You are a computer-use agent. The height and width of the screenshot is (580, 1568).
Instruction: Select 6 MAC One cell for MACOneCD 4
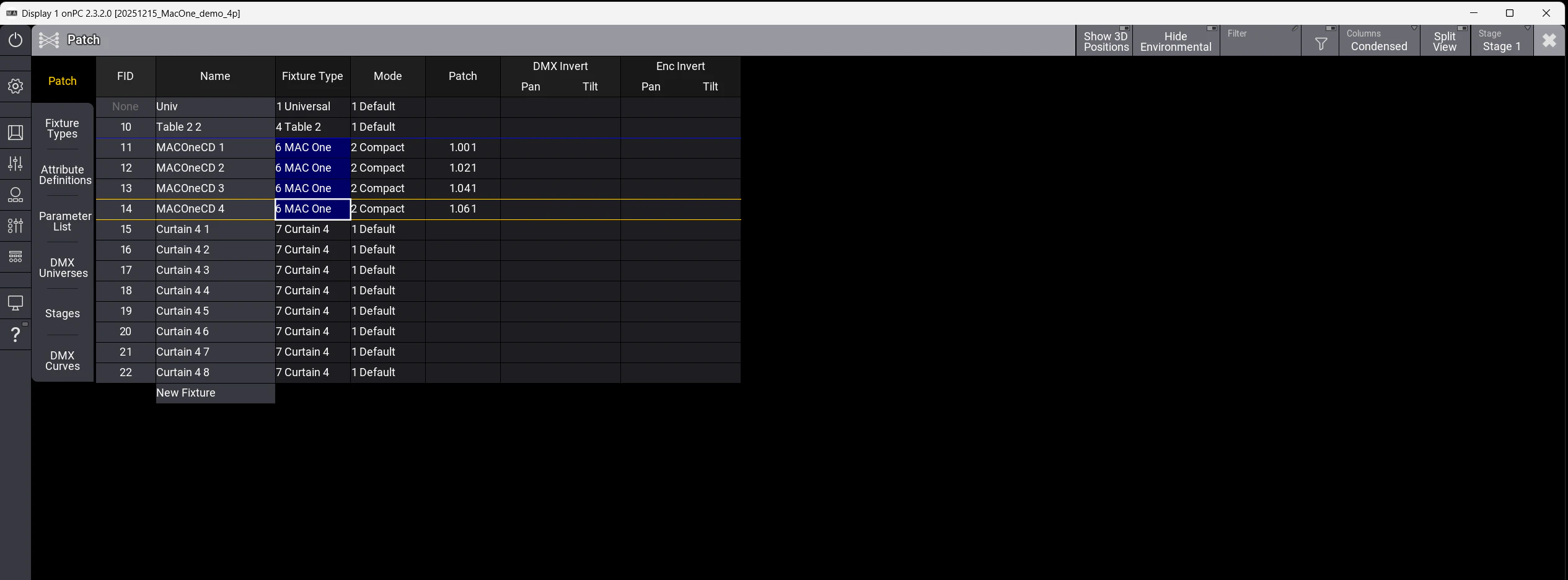(312, 209)
